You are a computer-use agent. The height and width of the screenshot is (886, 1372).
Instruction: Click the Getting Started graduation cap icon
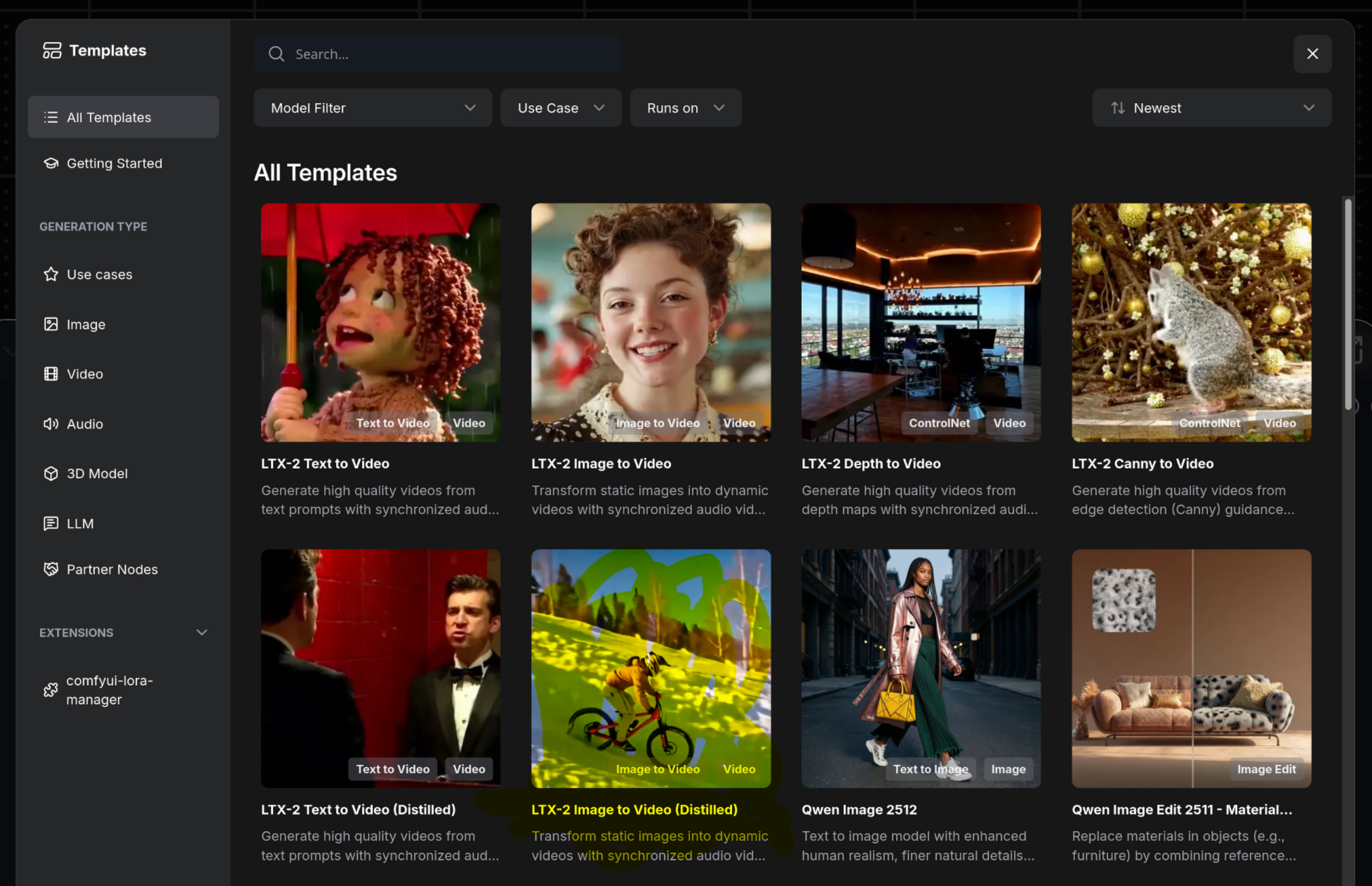51,164
